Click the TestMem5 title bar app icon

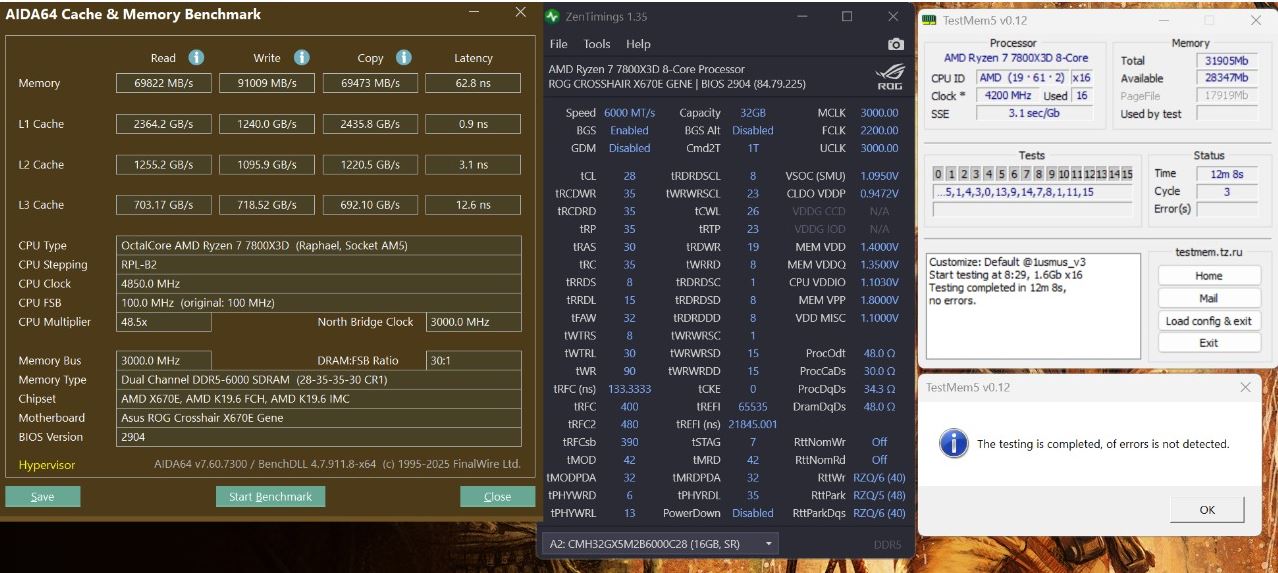coord(928,20)
